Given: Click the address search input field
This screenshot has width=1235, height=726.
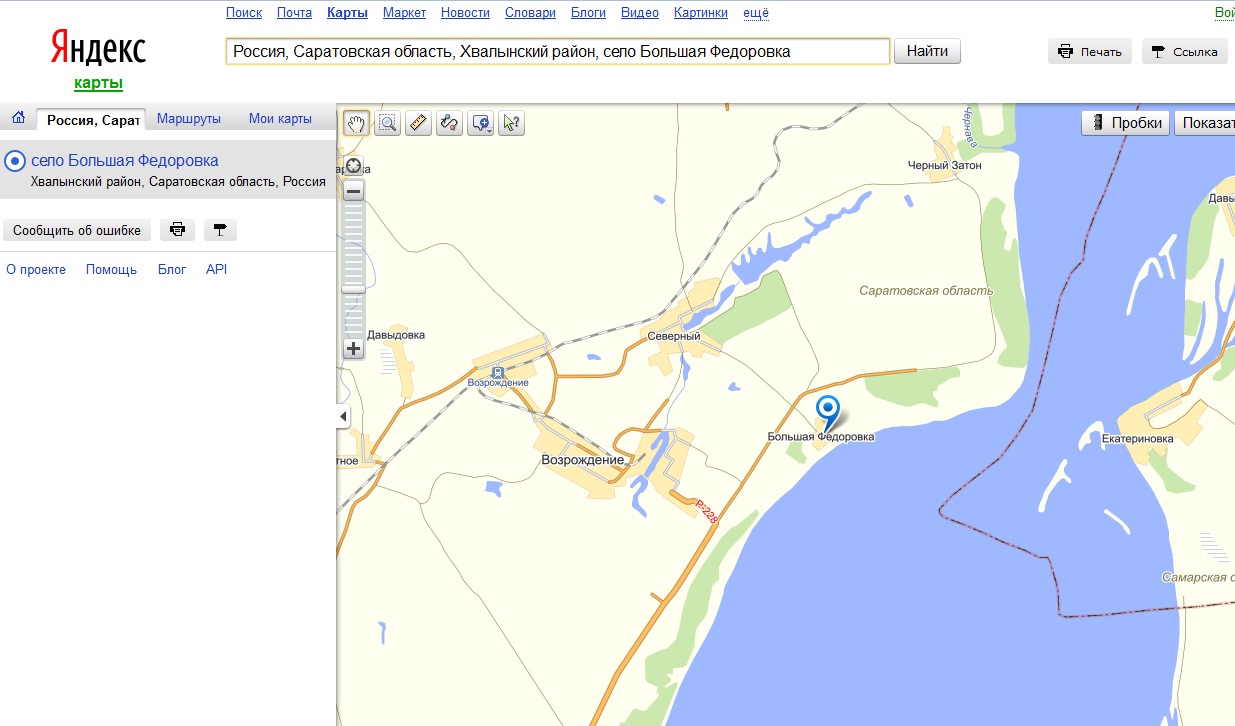Looking at the screenshot, I should [x=557, y=51].
